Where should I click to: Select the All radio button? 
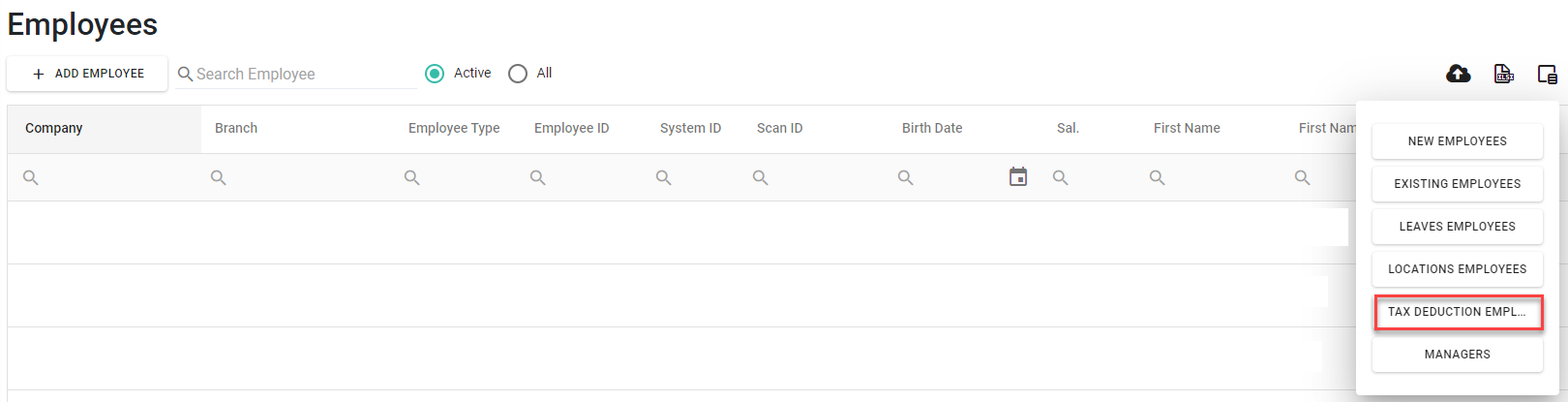518,74
